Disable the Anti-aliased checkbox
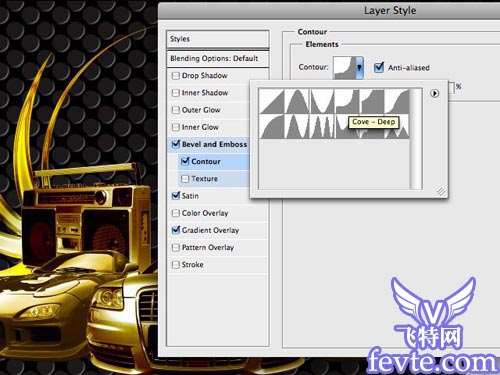 [x=379, y=68]
